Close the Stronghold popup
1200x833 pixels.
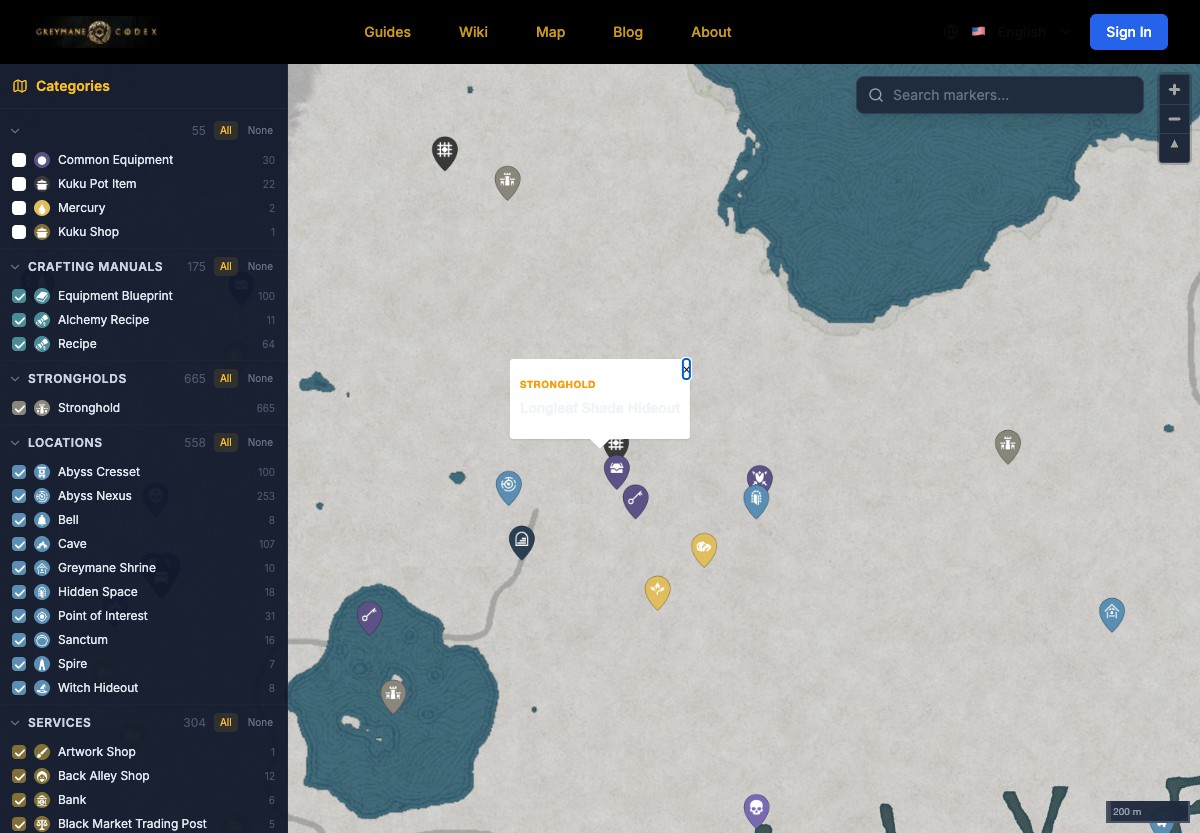pos(686,370)
